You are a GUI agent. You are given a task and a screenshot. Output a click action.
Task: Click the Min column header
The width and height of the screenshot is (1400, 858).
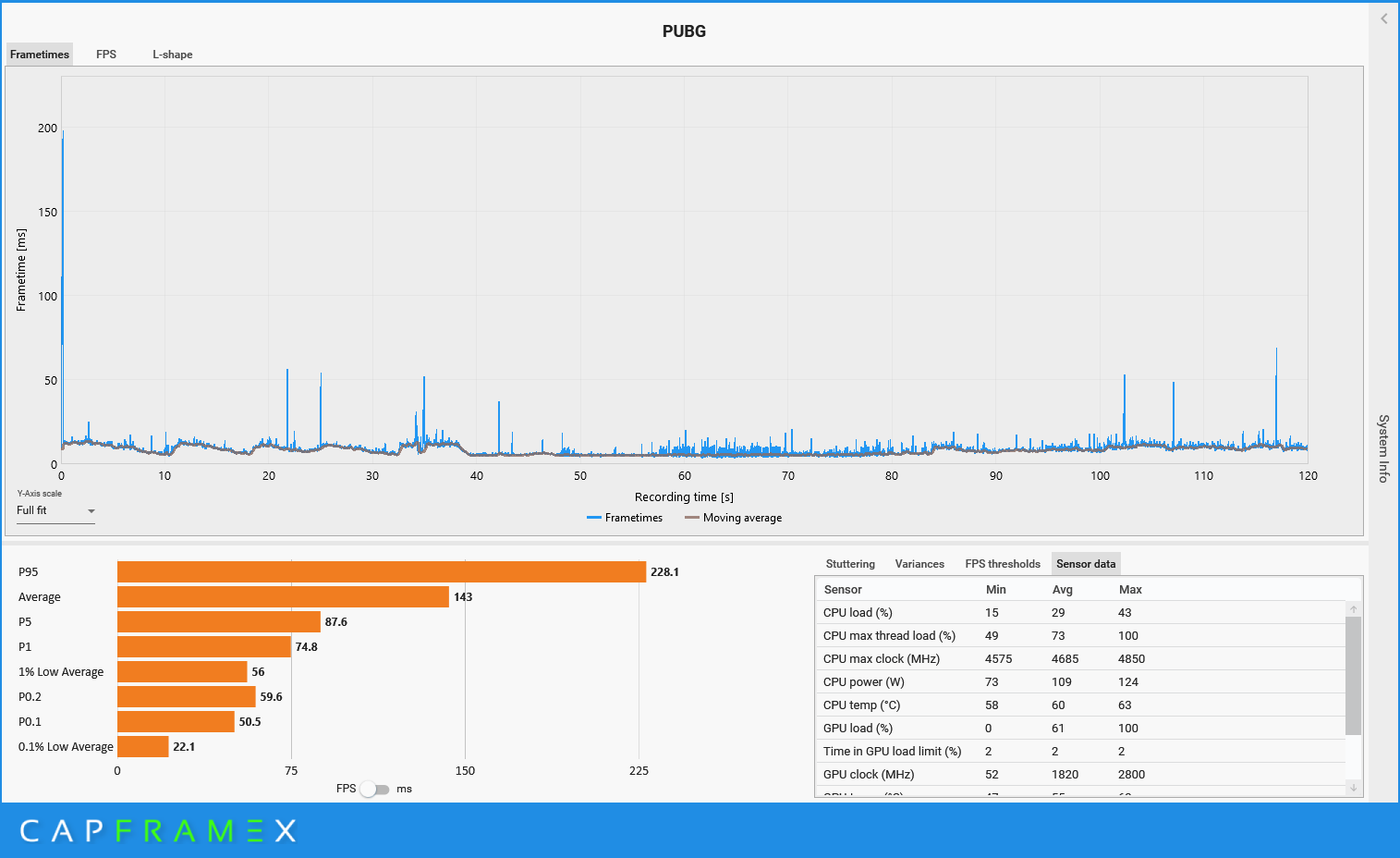pyautogui.click(x=996, y=590)
